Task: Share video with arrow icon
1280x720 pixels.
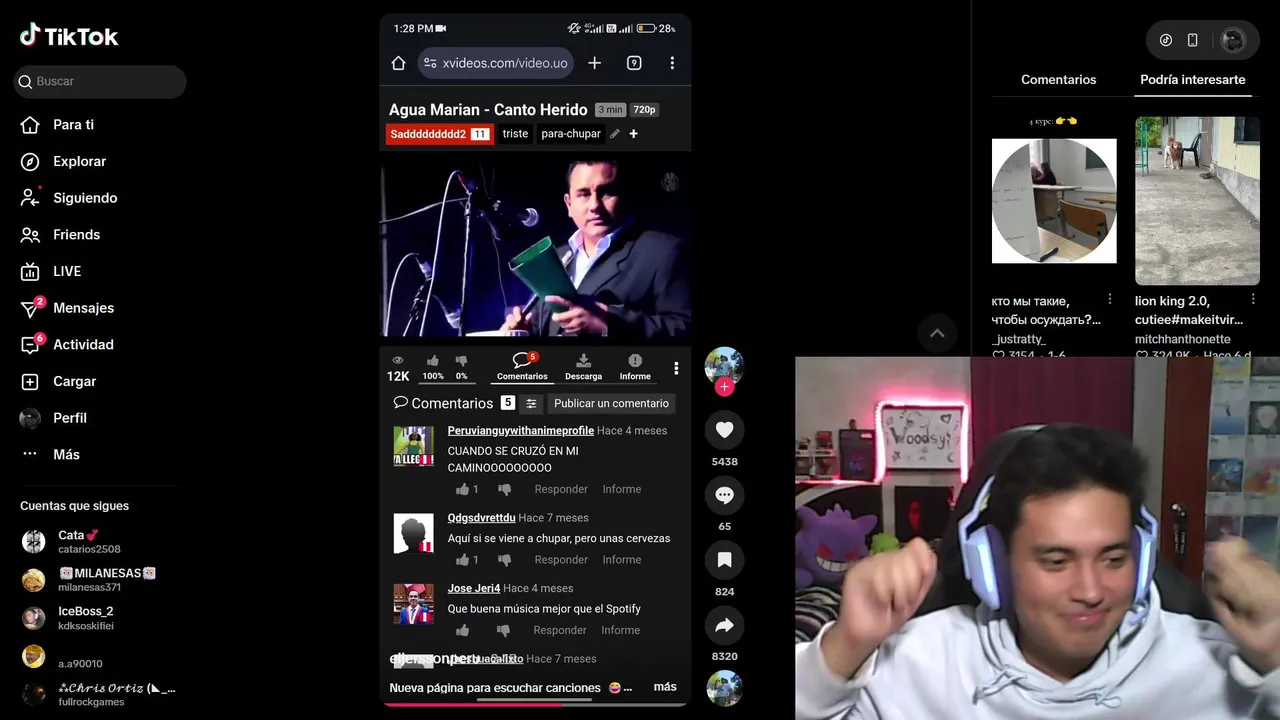Action: pos(725,625)
